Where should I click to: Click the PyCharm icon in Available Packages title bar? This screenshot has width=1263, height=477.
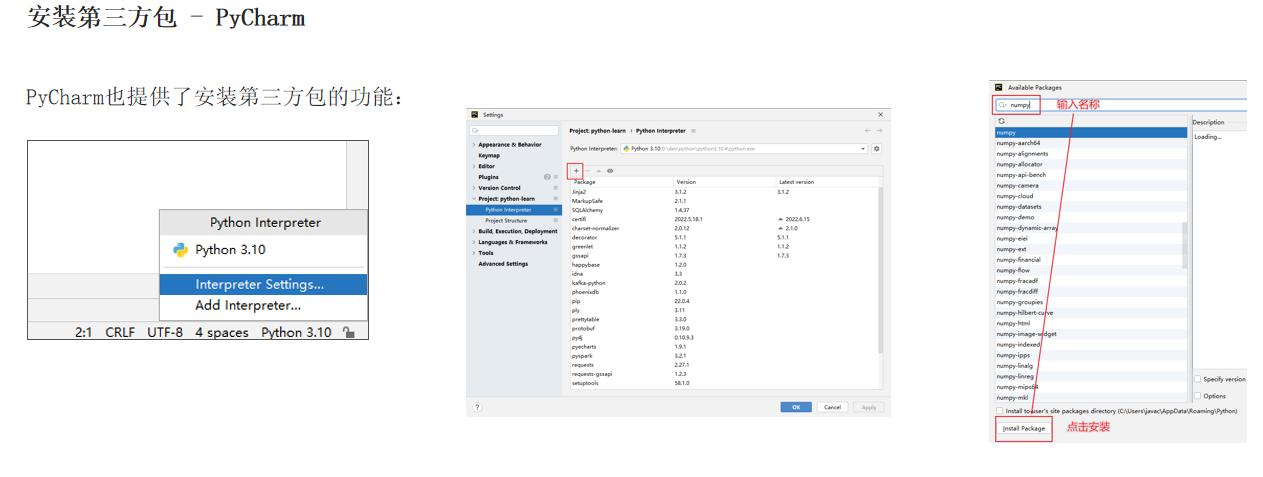click(x=999, y=87)
